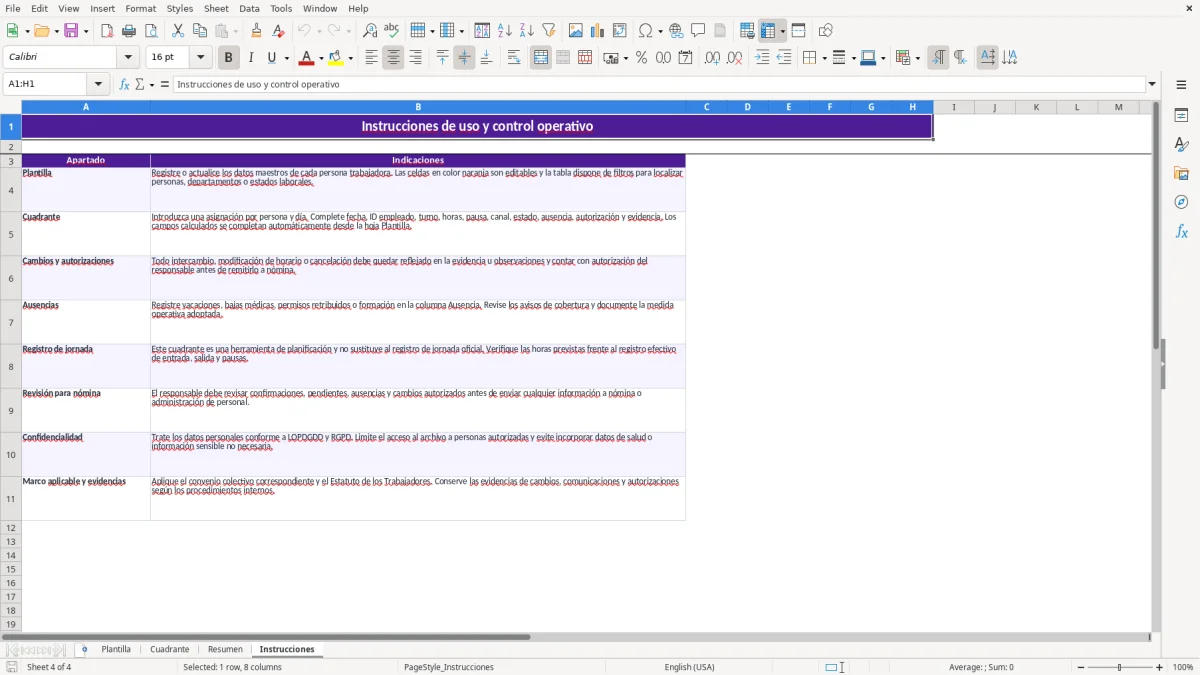Click zoom out minus button
1200x675 pixels.
(x=1081, y=667)
